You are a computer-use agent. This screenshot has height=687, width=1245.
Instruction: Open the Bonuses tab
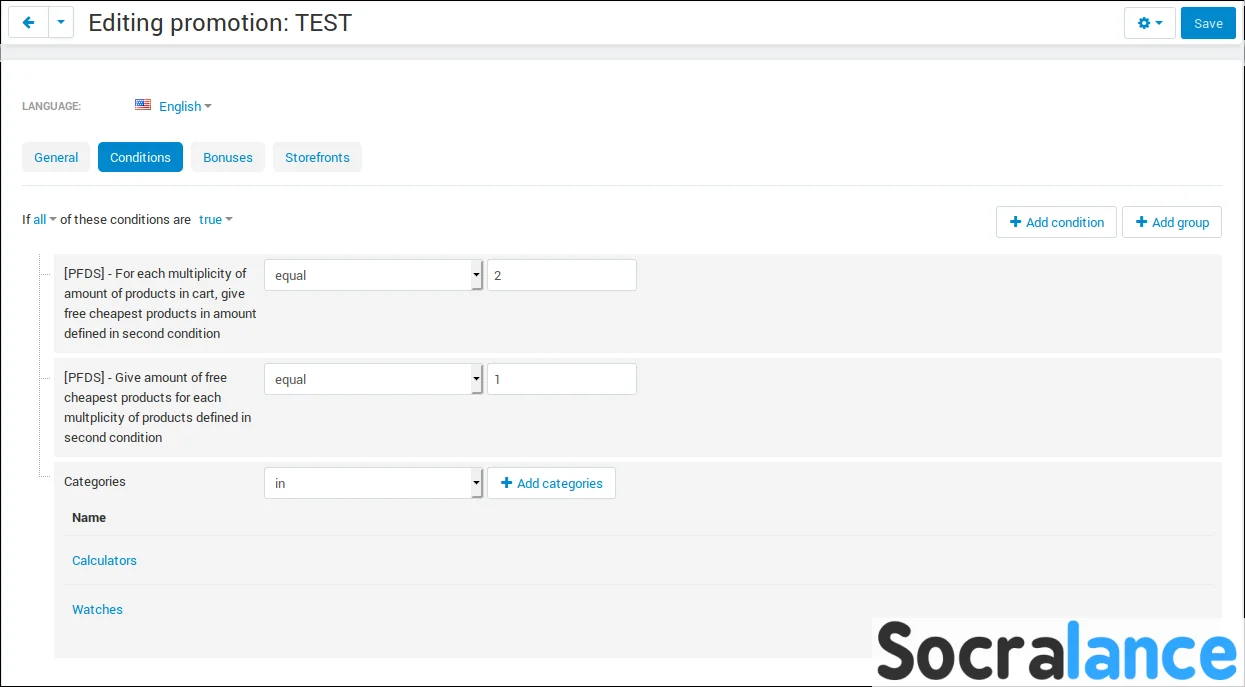[x=228, y=157]
